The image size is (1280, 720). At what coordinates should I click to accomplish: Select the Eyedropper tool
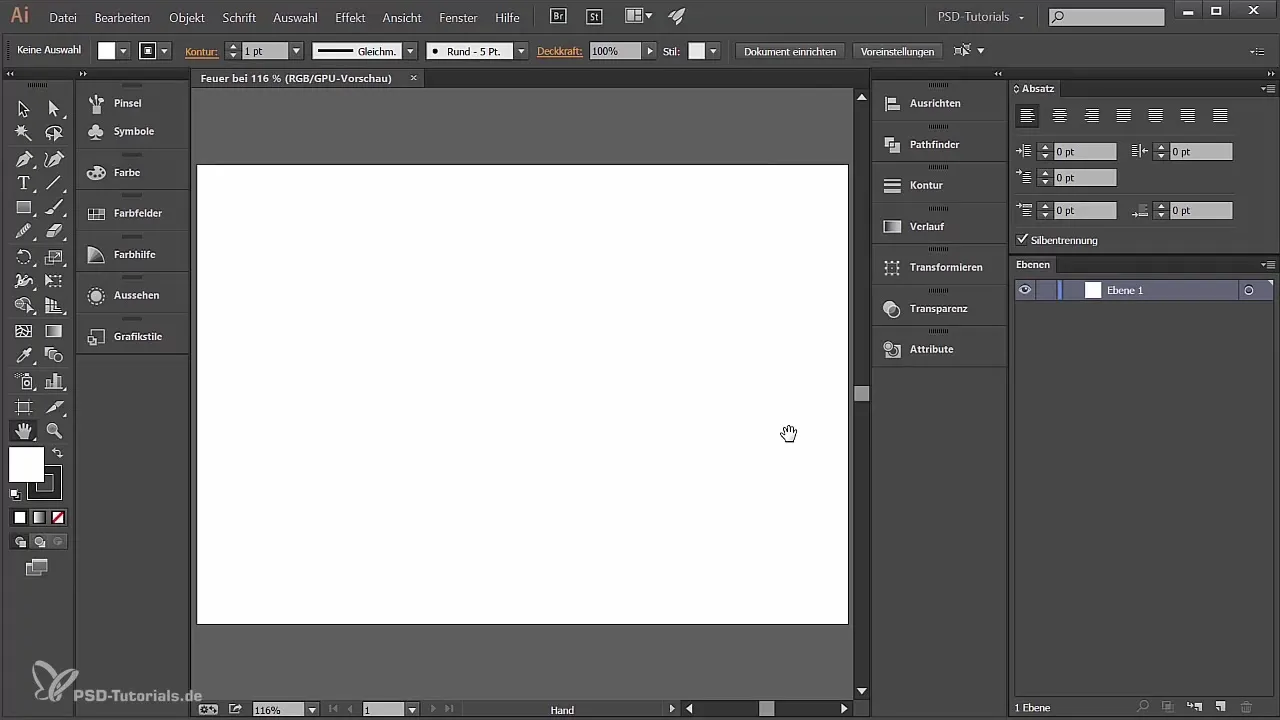click(x=24, y=355)
